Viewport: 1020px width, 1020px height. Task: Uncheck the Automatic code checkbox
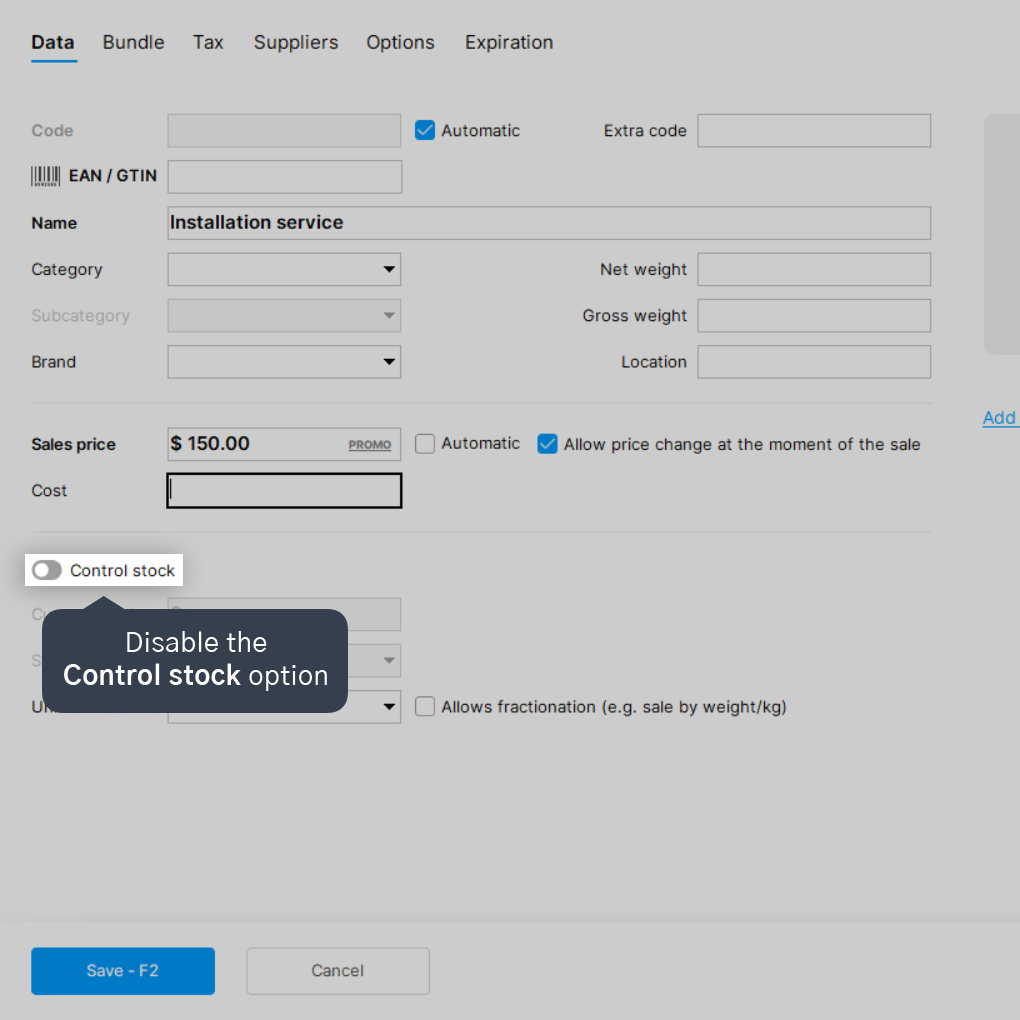click(425, 131)
